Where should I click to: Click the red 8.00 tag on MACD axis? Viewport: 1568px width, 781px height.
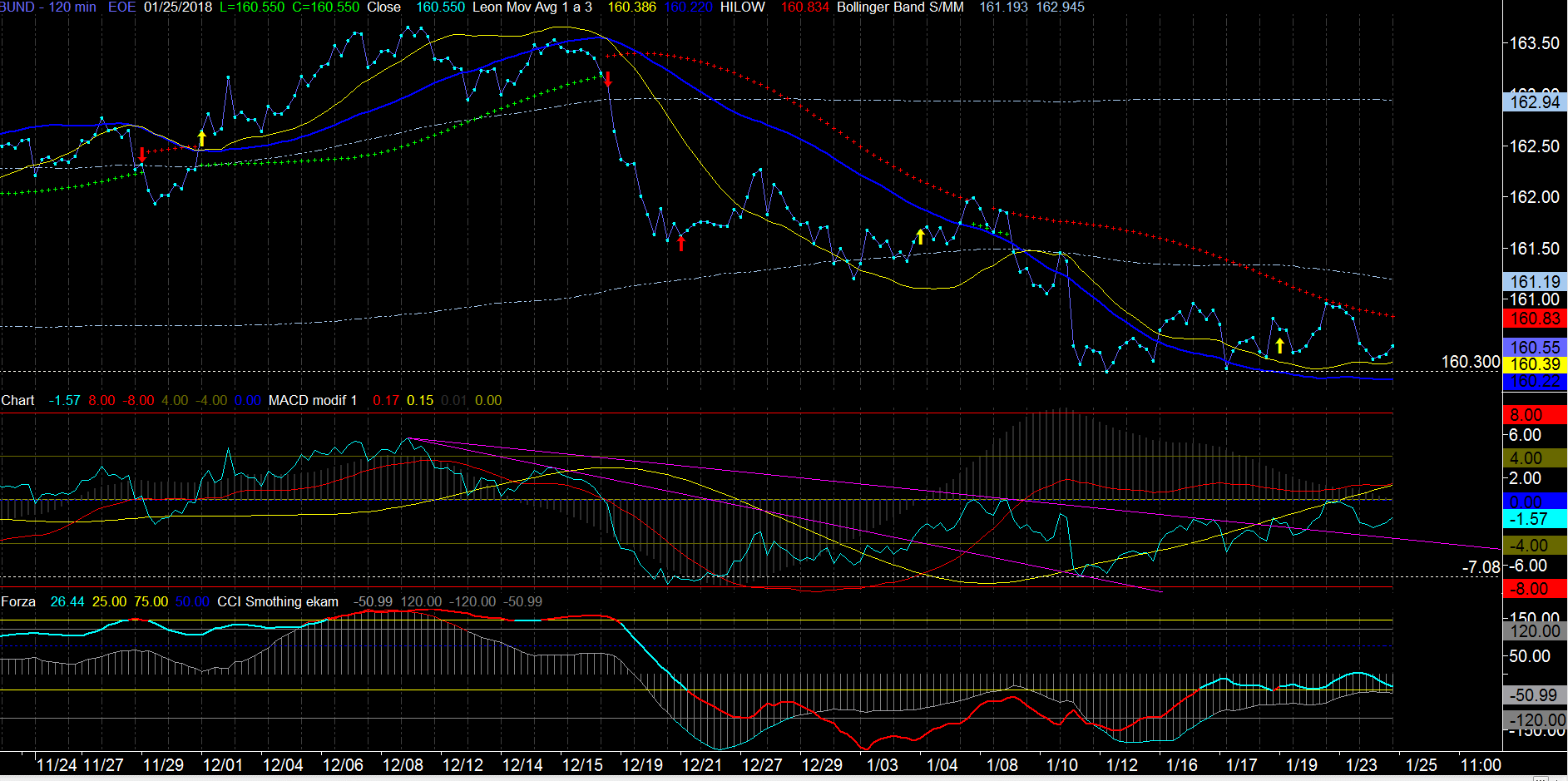pos(1535,415)
